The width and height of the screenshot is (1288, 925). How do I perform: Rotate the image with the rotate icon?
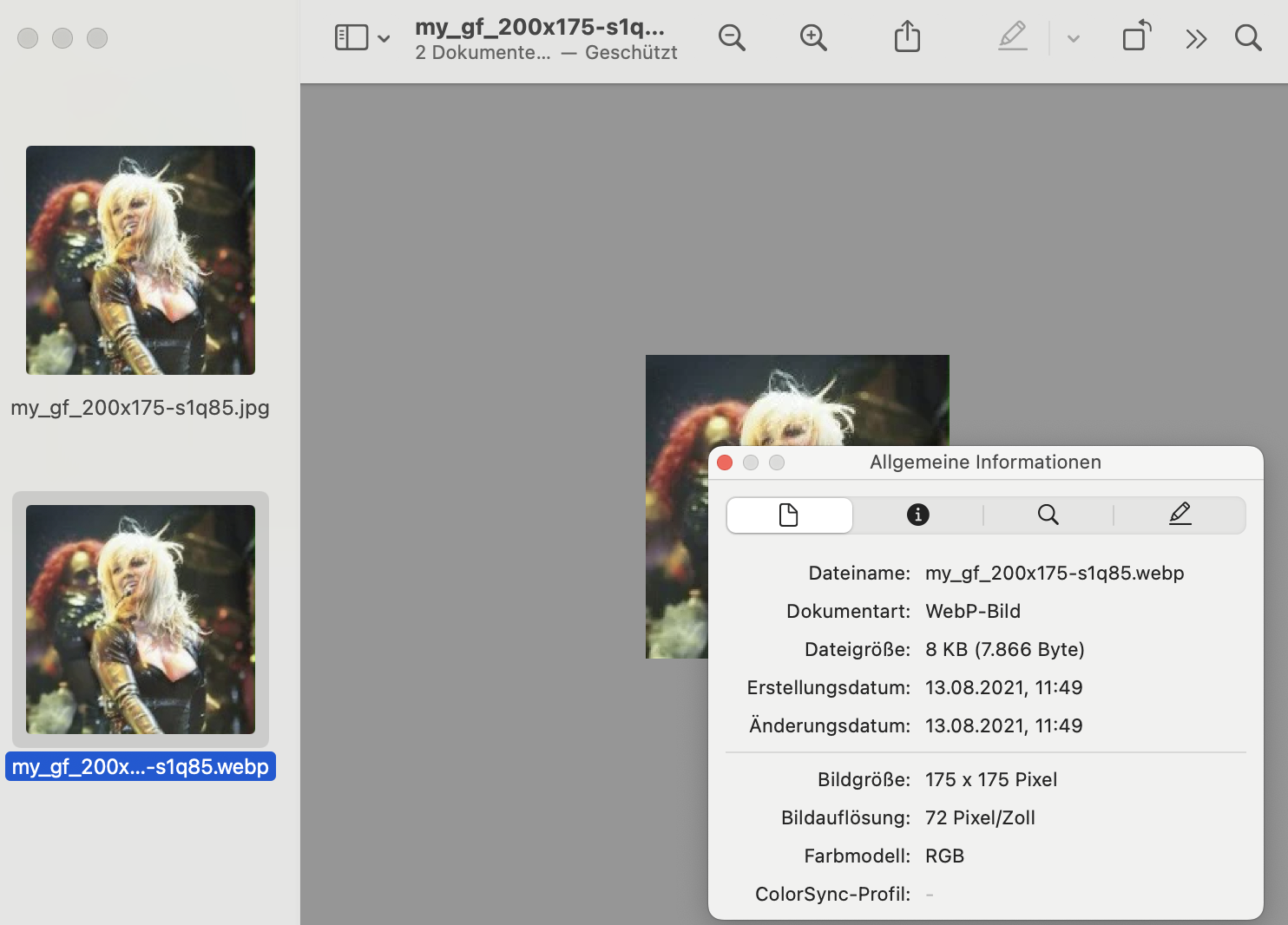pos(1137,36)
